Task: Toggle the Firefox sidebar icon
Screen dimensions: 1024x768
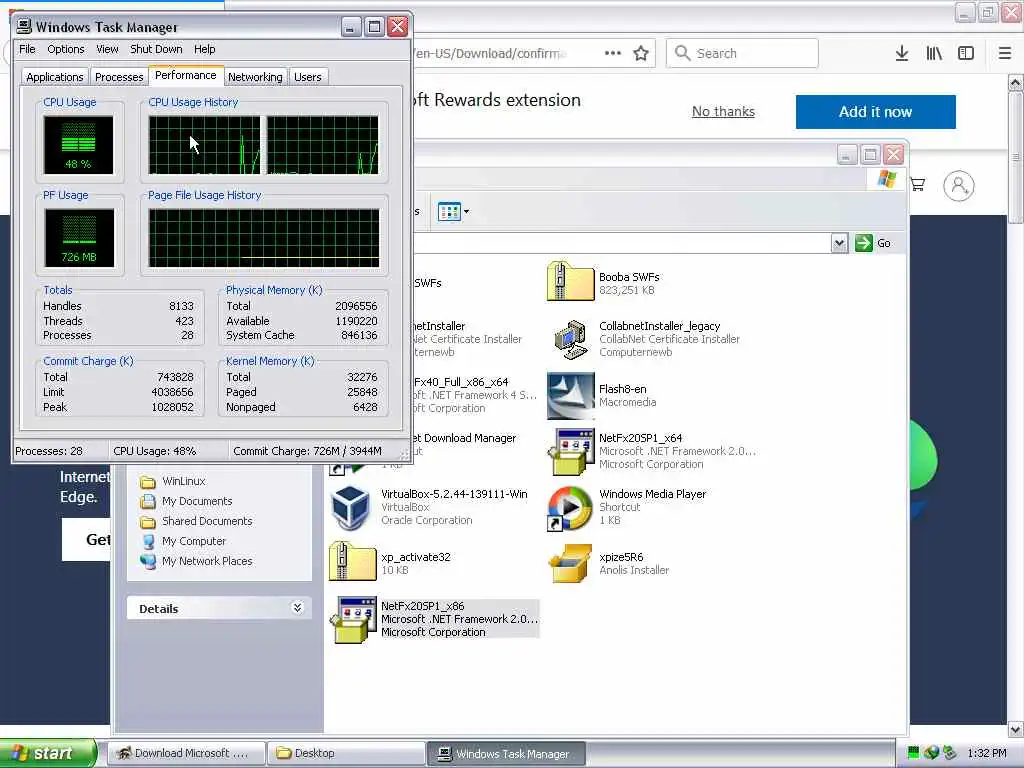Action: pyautogui.click(x=966, y=54)
